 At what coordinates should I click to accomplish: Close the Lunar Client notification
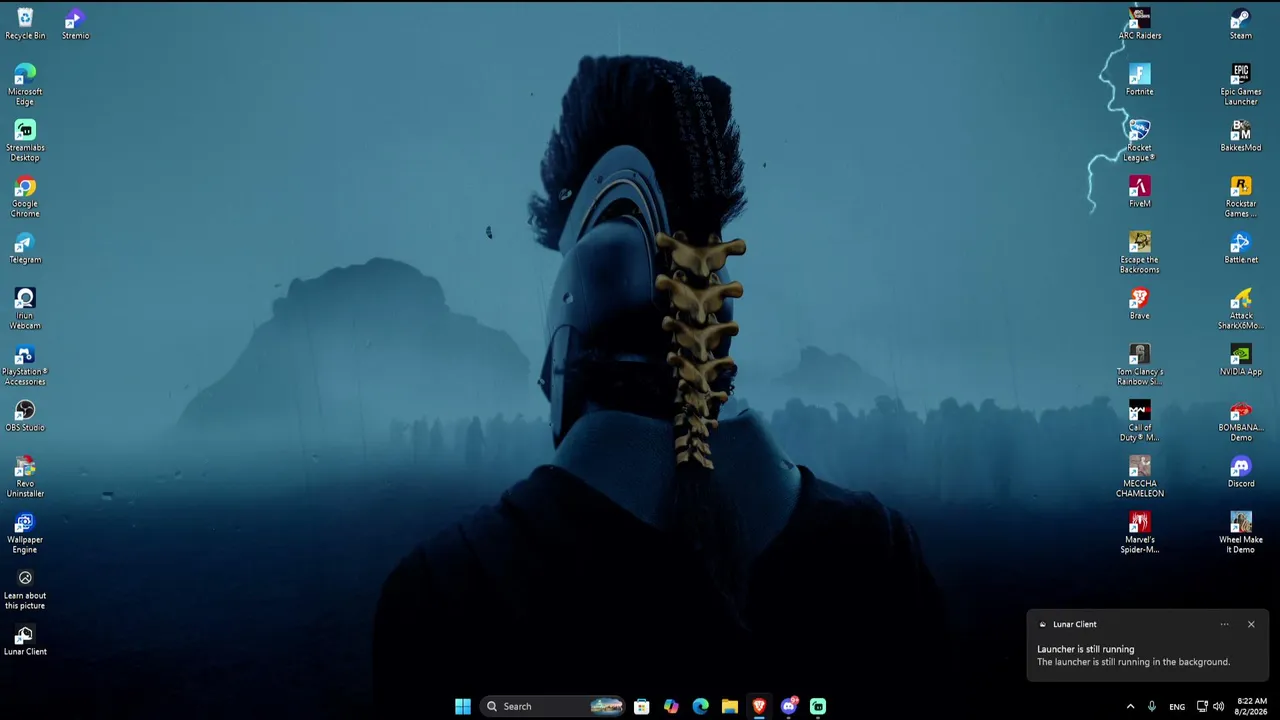[x=1251, y=624]
